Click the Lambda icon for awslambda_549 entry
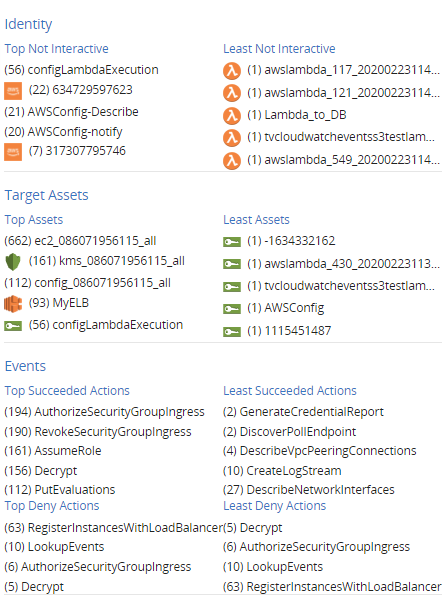 point(232,161)
